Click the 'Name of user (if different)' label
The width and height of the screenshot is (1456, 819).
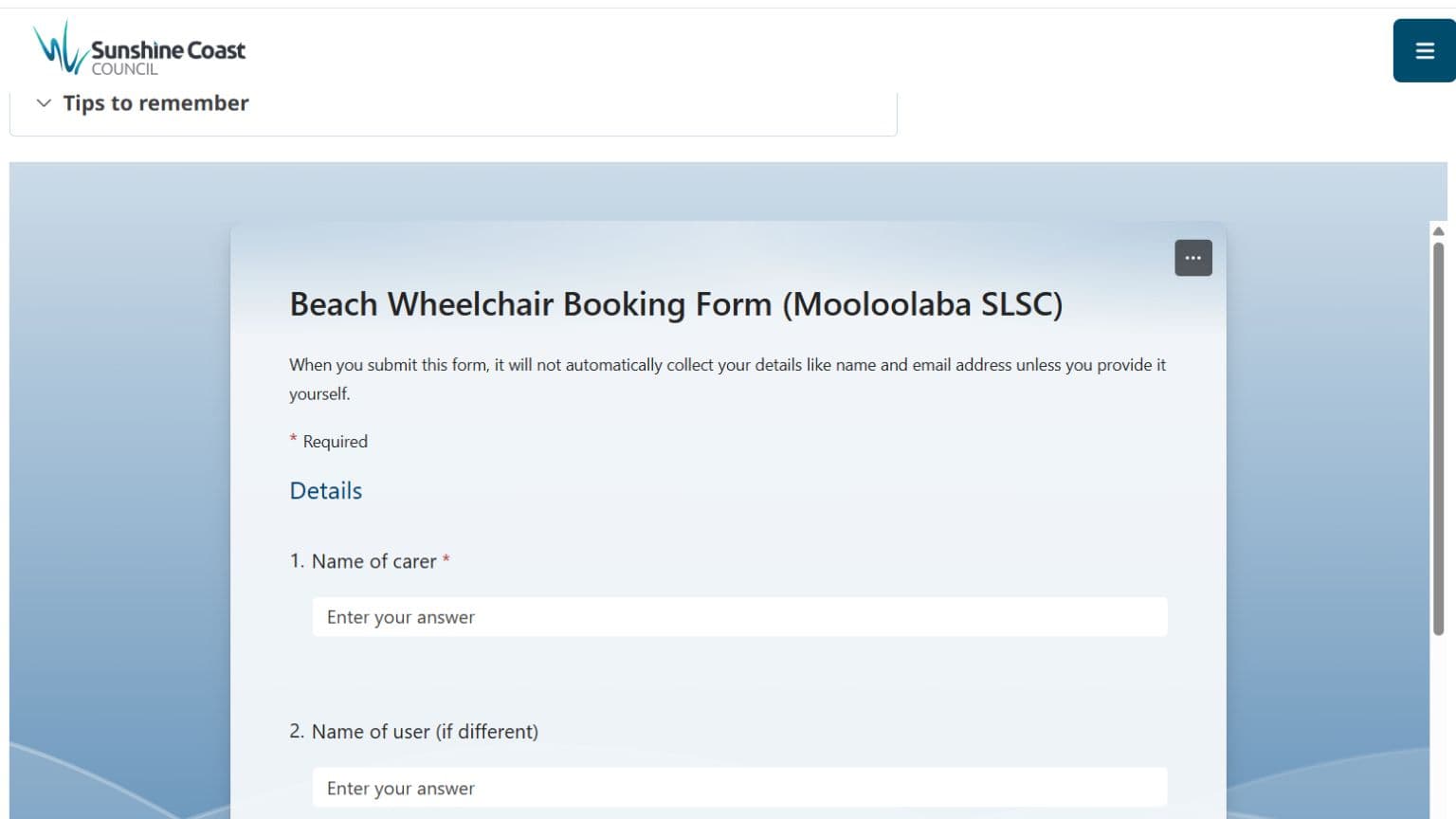(x=425, y=732)
